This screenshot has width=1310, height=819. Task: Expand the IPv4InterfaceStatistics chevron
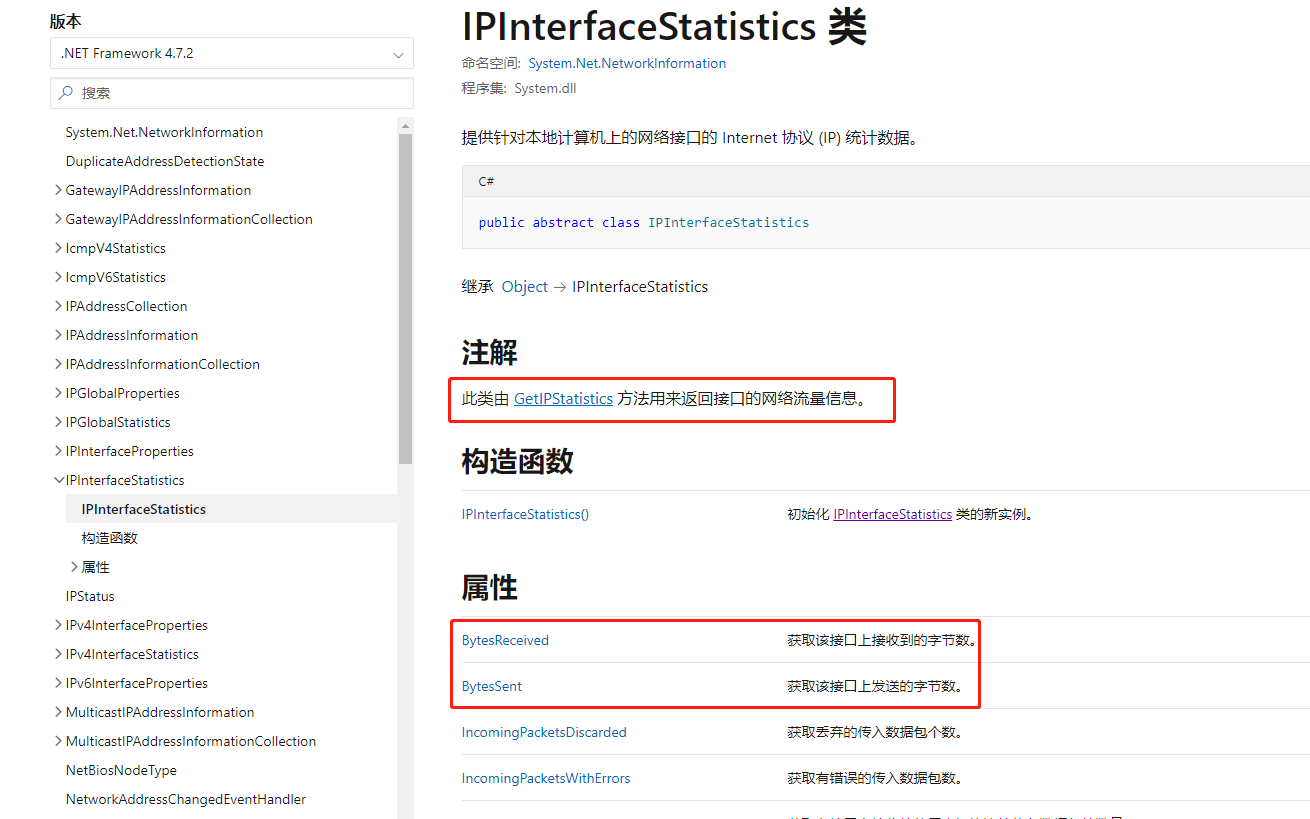point(58,654)
